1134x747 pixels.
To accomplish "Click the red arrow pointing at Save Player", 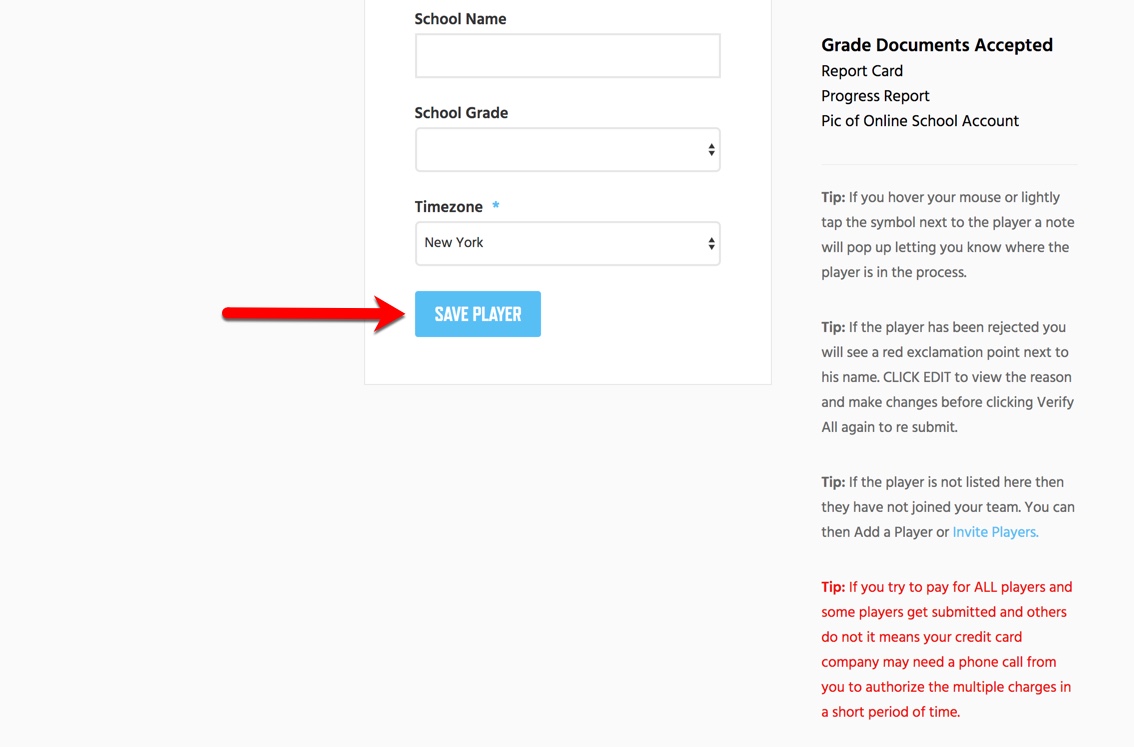I will click(x=314, y=313).
